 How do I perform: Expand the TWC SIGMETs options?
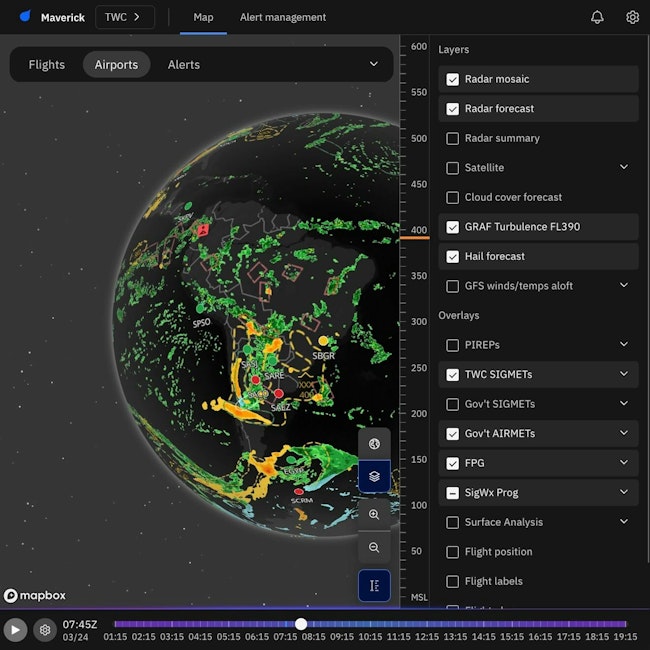coord(623,374)
